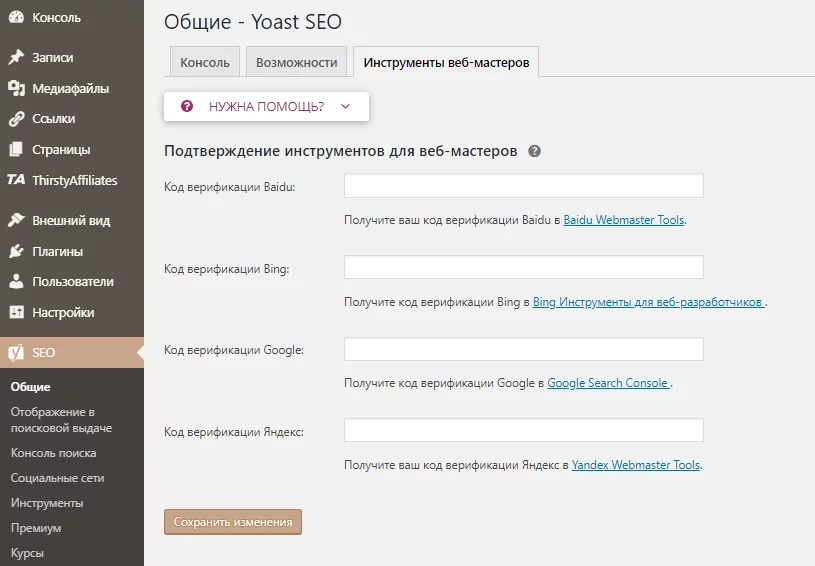Viewport: 815px width, 566px height.
Task: Click the TA ThirstyAffiliates icon
Action: [x=16, y=180]
